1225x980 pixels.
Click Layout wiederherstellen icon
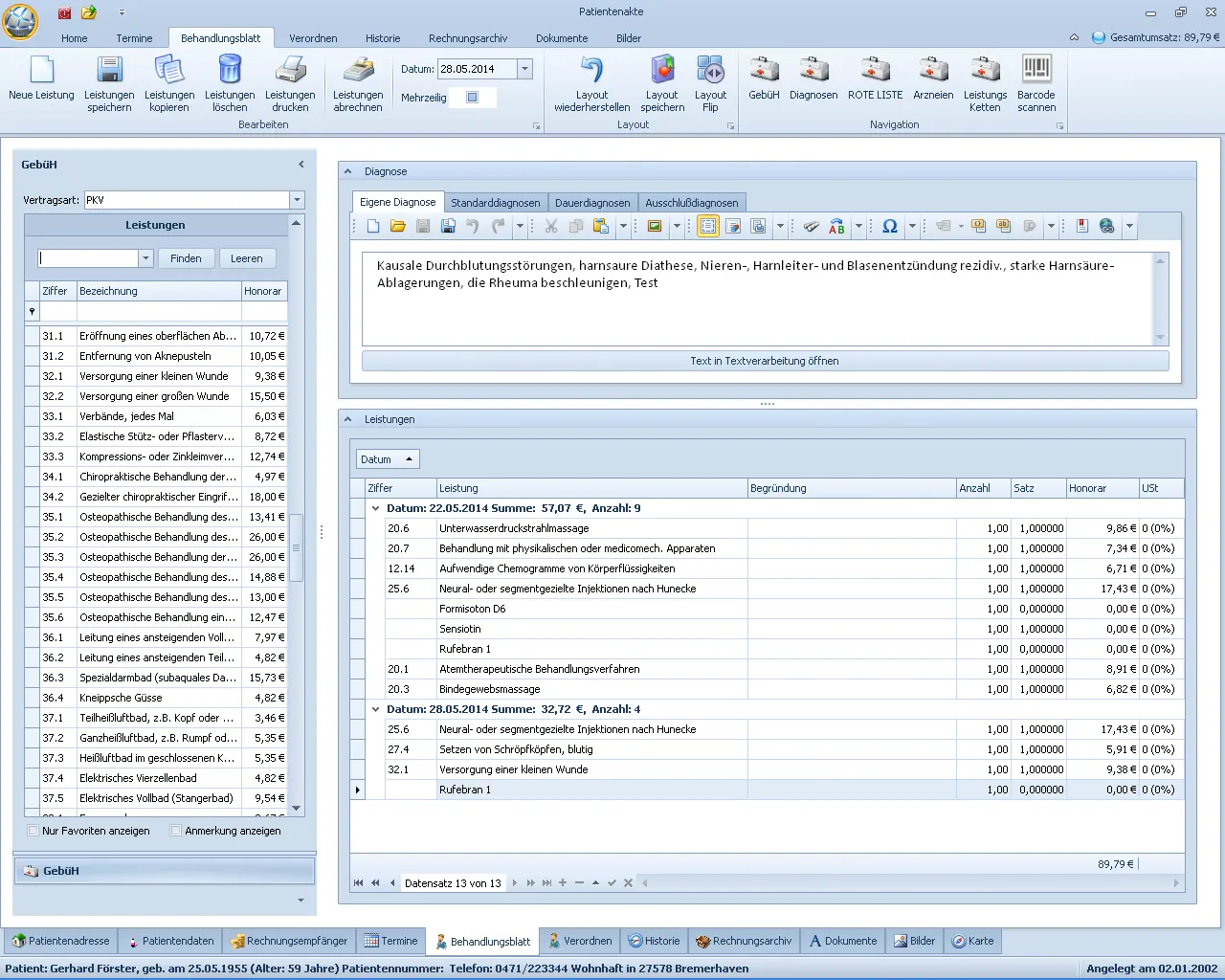click(x=591, y=71)
